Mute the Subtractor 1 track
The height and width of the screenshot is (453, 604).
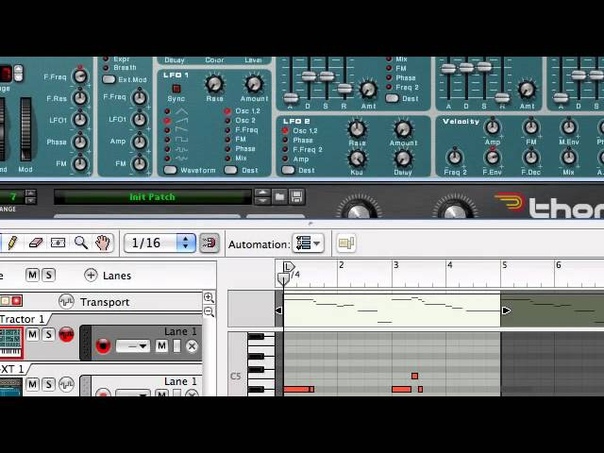32,334
